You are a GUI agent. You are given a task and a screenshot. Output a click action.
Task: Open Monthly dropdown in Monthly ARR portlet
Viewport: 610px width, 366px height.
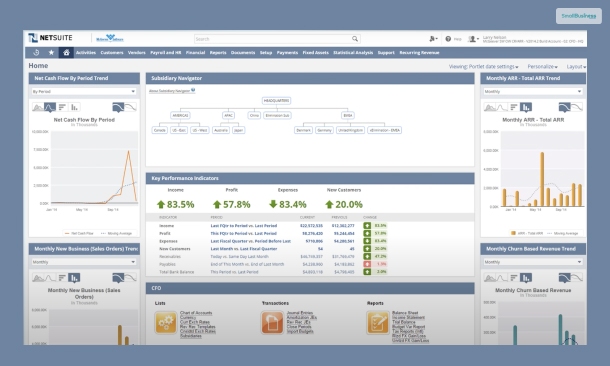click(x=533, y=91)
